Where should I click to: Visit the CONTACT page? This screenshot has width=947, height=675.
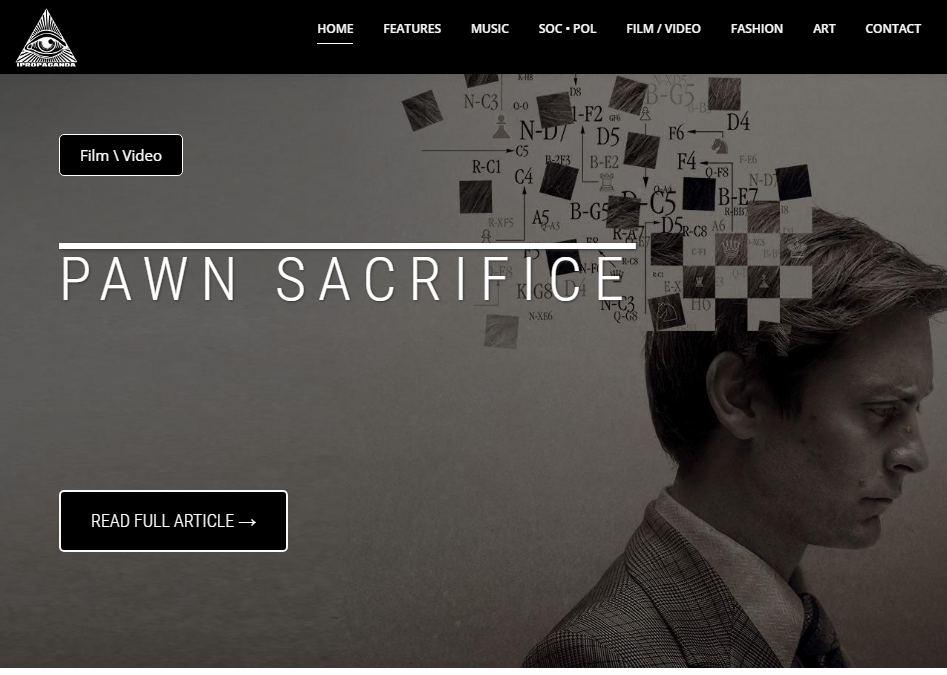[893, 28]
